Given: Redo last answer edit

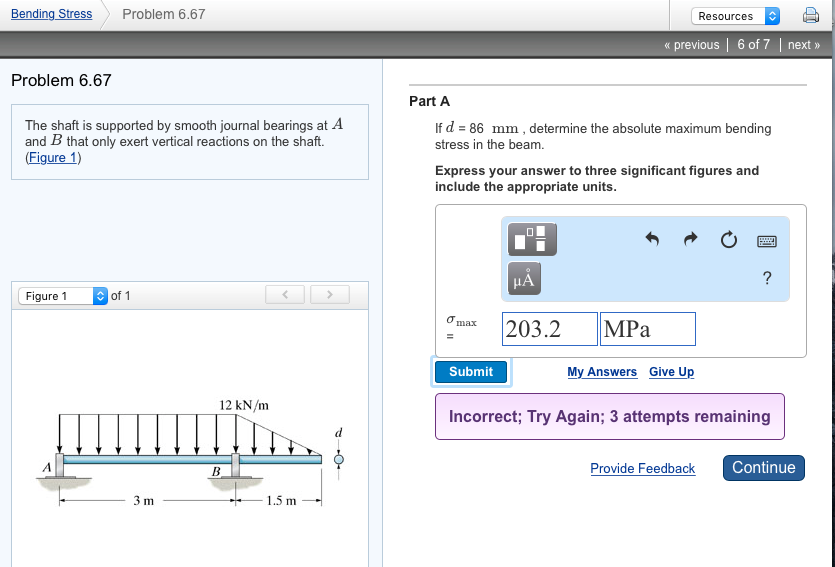Looking at the screenshot, I should click(690, 239).
